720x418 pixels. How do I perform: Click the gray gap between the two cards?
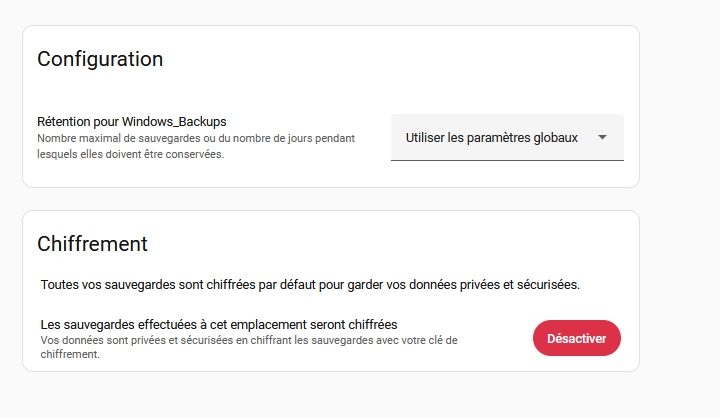click(x=330, y=199)
